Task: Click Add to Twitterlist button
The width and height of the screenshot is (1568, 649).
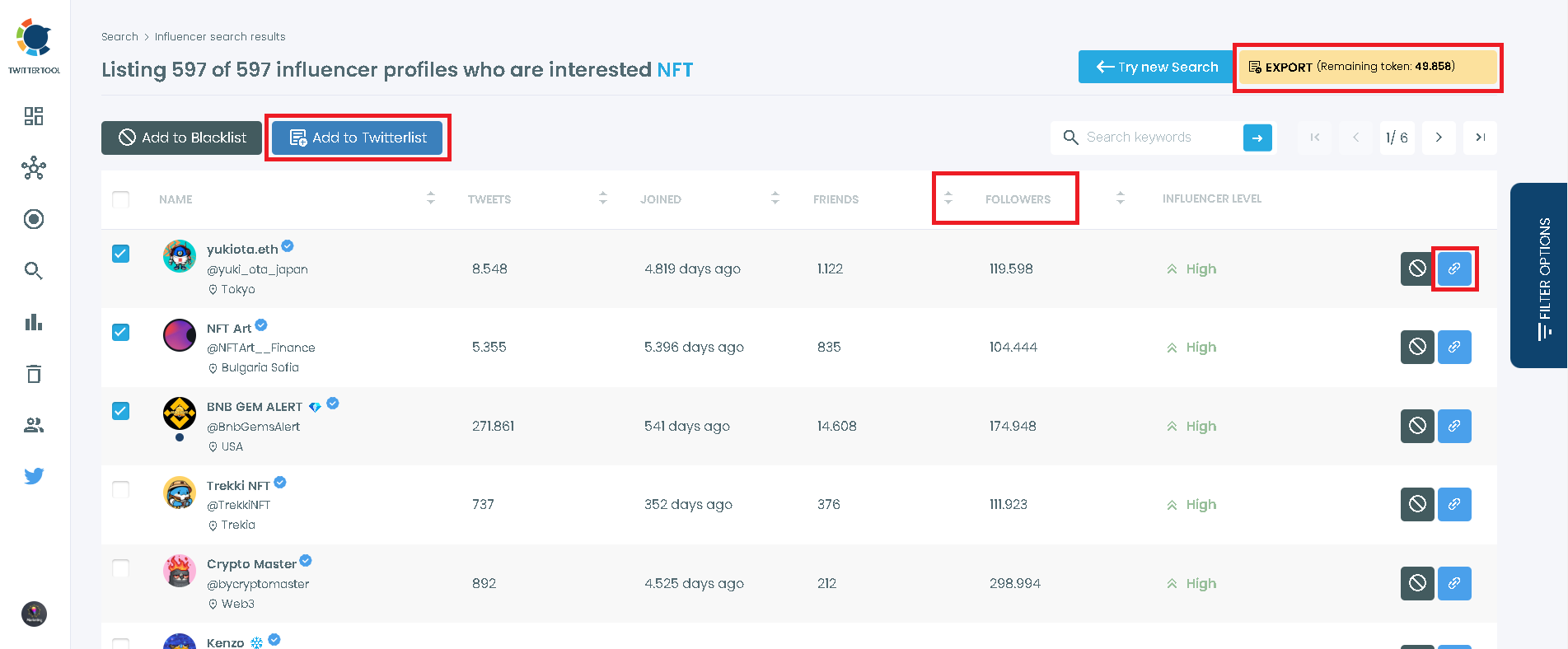Action: (x=358, y=138)
